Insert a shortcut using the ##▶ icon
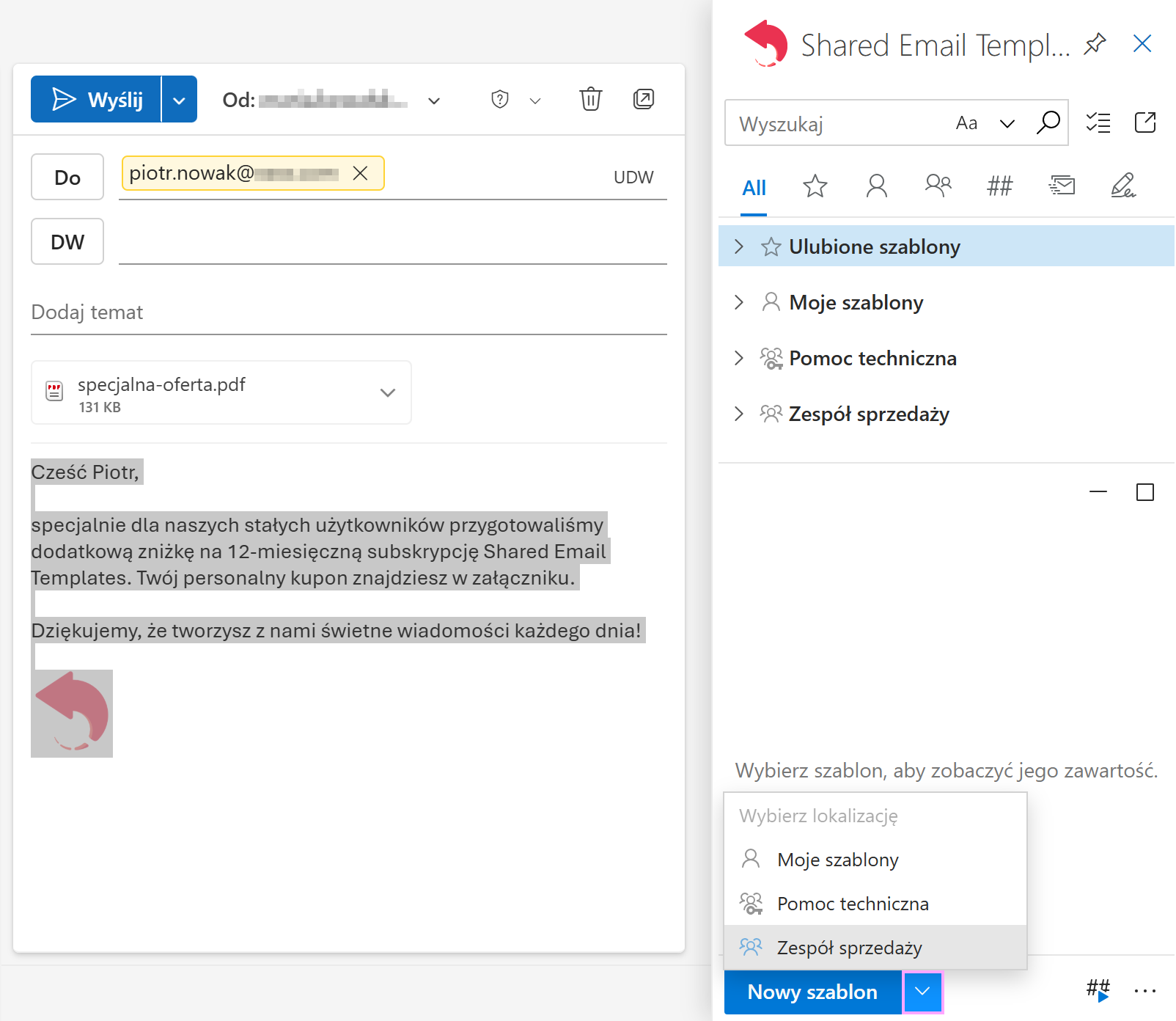 pos(1098,989)
